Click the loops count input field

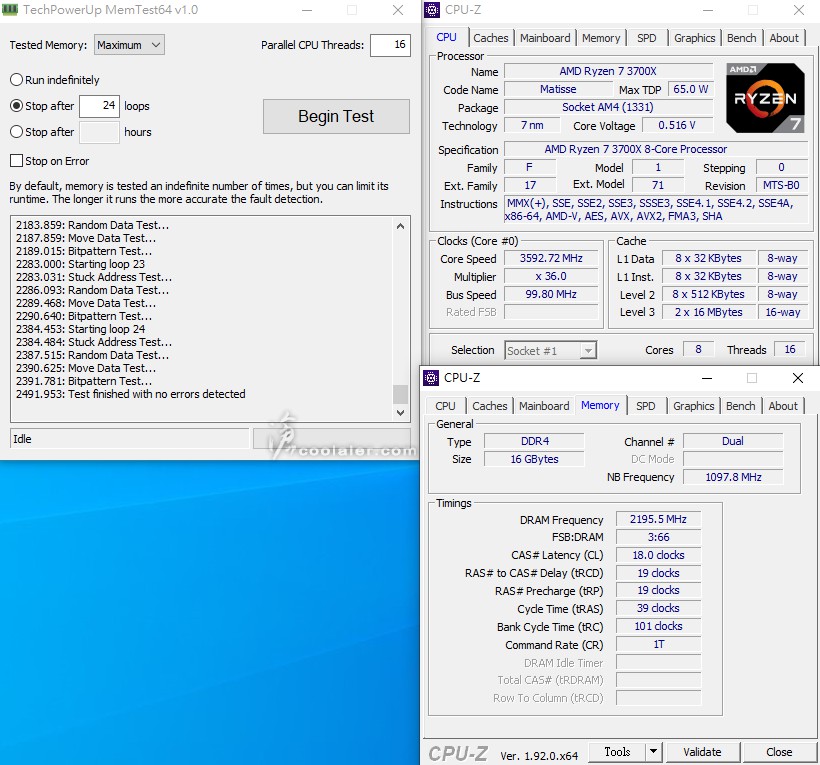click(x=99, y=106)
